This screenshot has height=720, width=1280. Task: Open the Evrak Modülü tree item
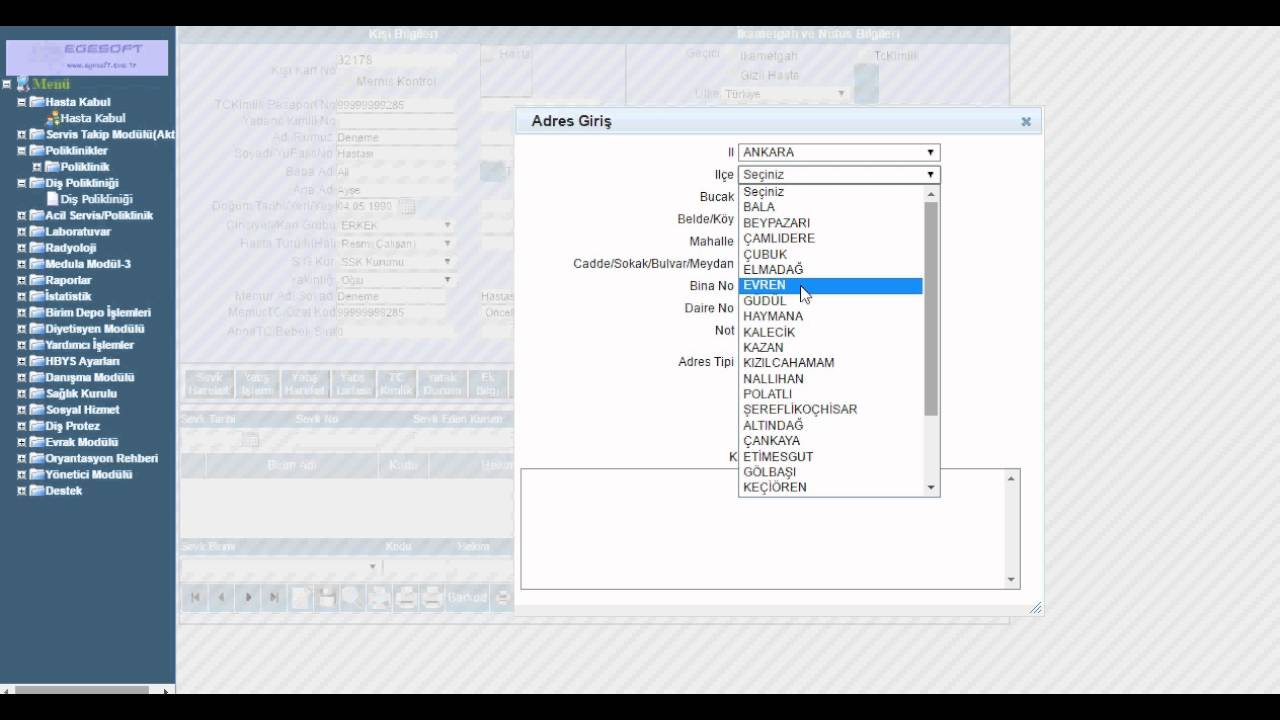coord(82,442)
